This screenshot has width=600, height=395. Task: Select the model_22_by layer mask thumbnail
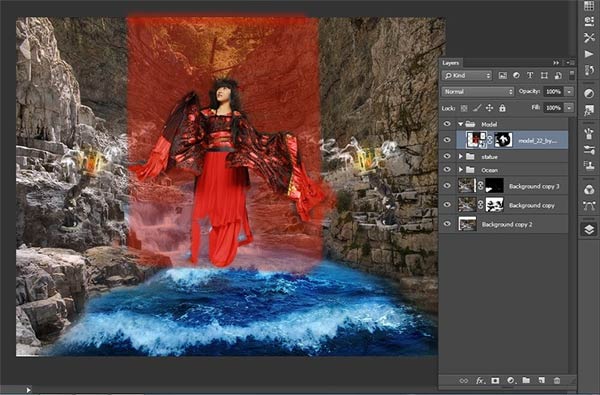point(503,140)
